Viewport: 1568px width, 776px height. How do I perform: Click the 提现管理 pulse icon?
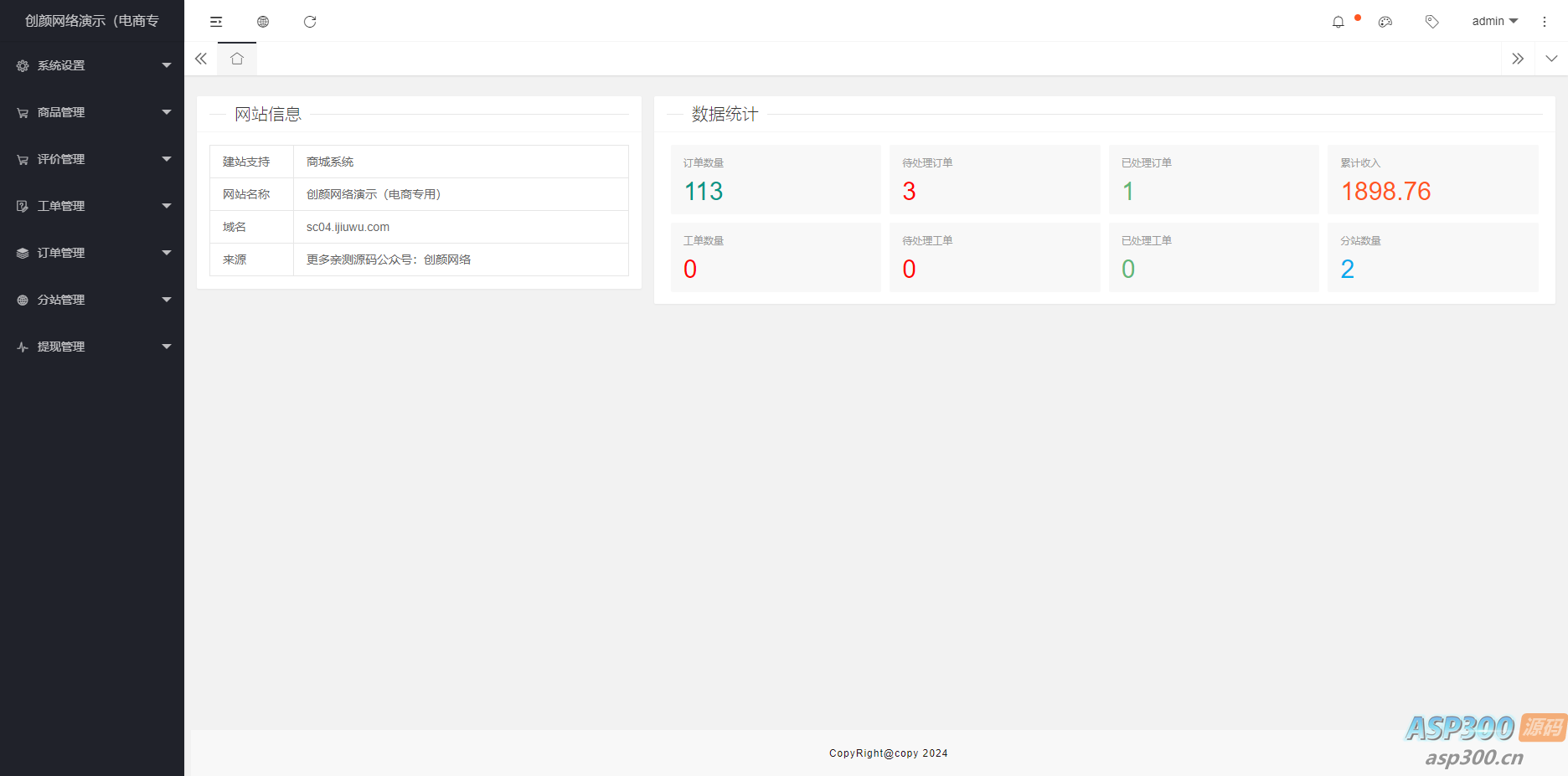click(x=23, y=347)
